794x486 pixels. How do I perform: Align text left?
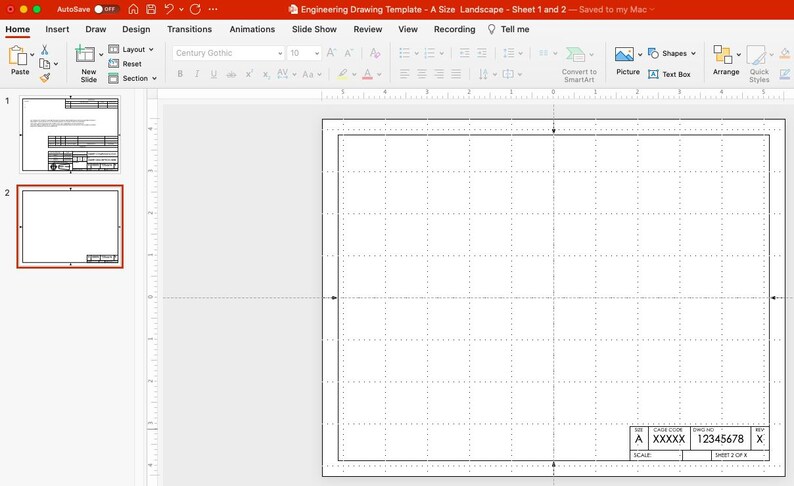404,74
